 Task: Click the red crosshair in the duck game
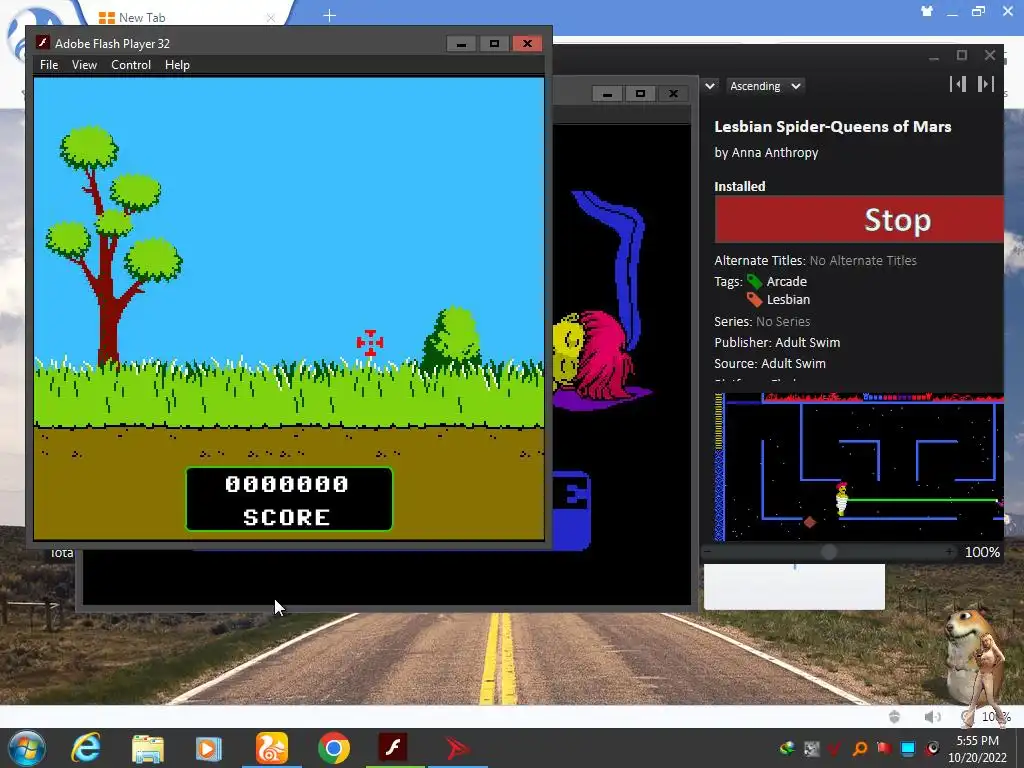point(370,343)
